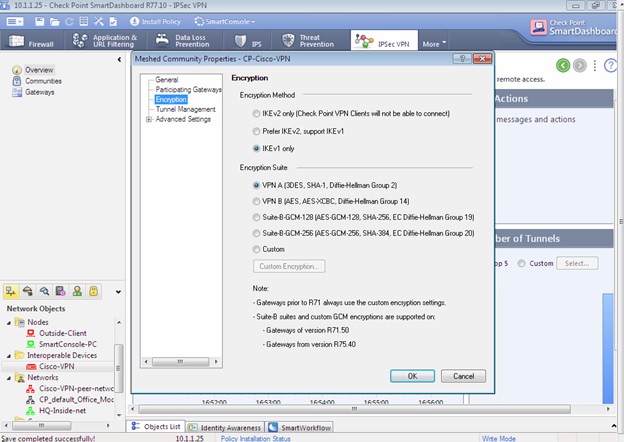Click the grey forward navigation arrow
Image resolution: width=624 pixels, height=442 pixels.
pyautogui.click(x=579, y=65)
